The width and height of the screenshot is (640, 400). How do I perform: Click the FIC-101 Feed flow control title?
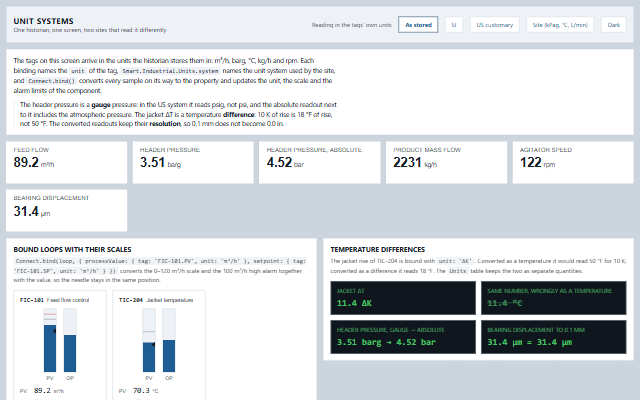pos(54,300)
